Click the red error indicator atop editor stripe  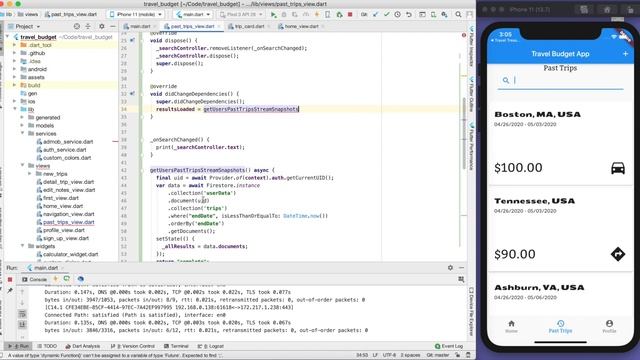(464, 35)
